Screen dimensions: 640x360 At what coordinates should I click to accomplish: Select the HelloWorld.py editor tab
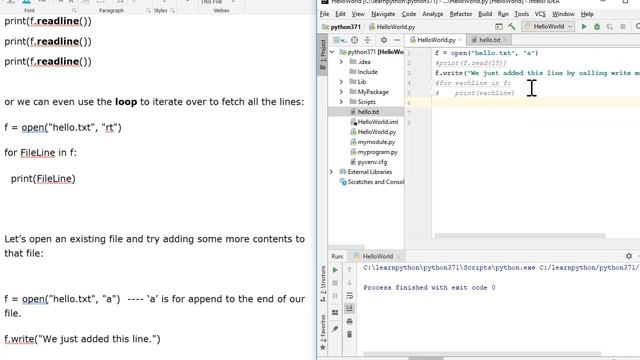436,40
